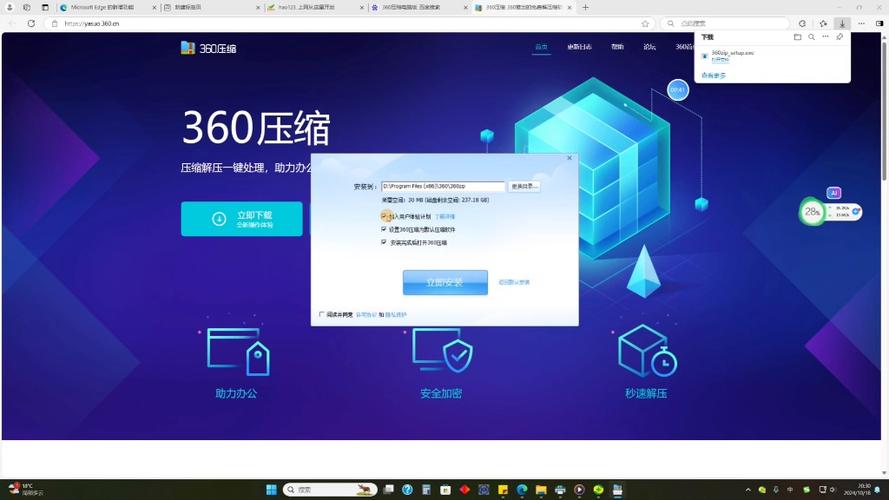Toggle the Edge sidebar button
The image size is (889, 500).
pos(879,23)
